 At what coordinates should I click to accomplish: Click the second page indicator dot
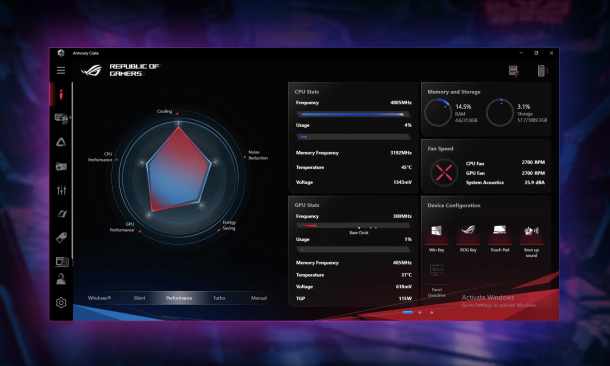tap(420, 312)
